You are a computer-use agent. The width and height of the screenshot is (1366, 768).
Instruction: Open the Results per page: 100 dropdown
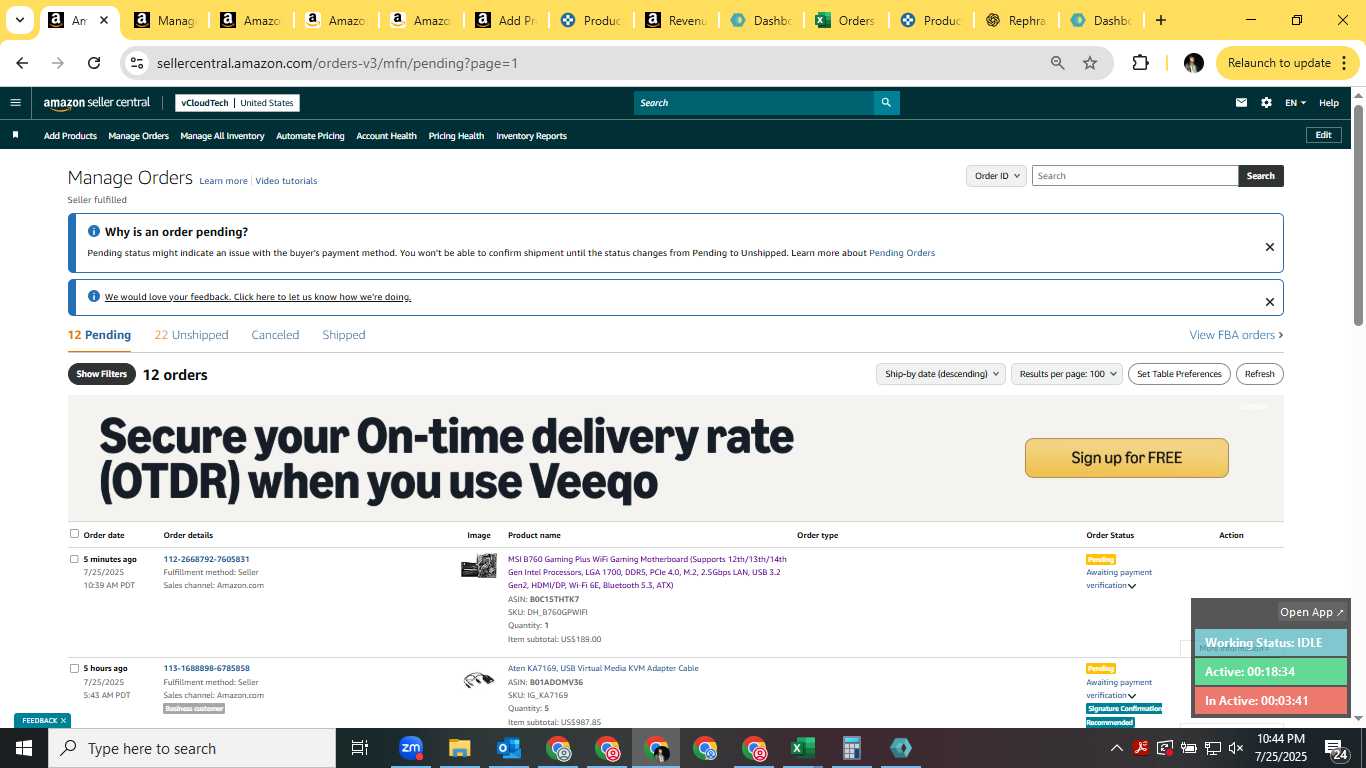[1066, 374]
